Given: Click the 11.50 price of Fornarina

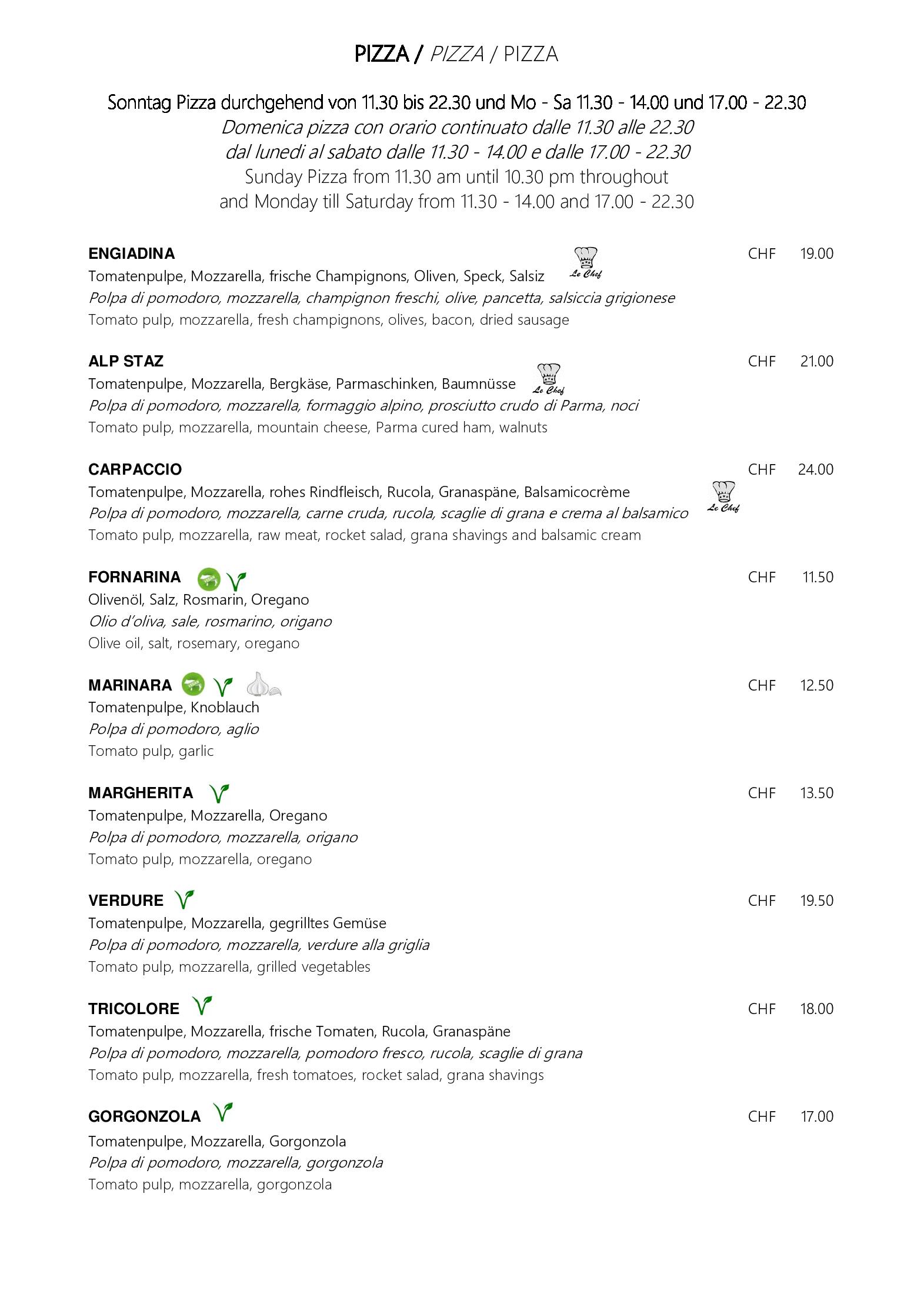Looking at the screenshot, I should click(818, 577).
